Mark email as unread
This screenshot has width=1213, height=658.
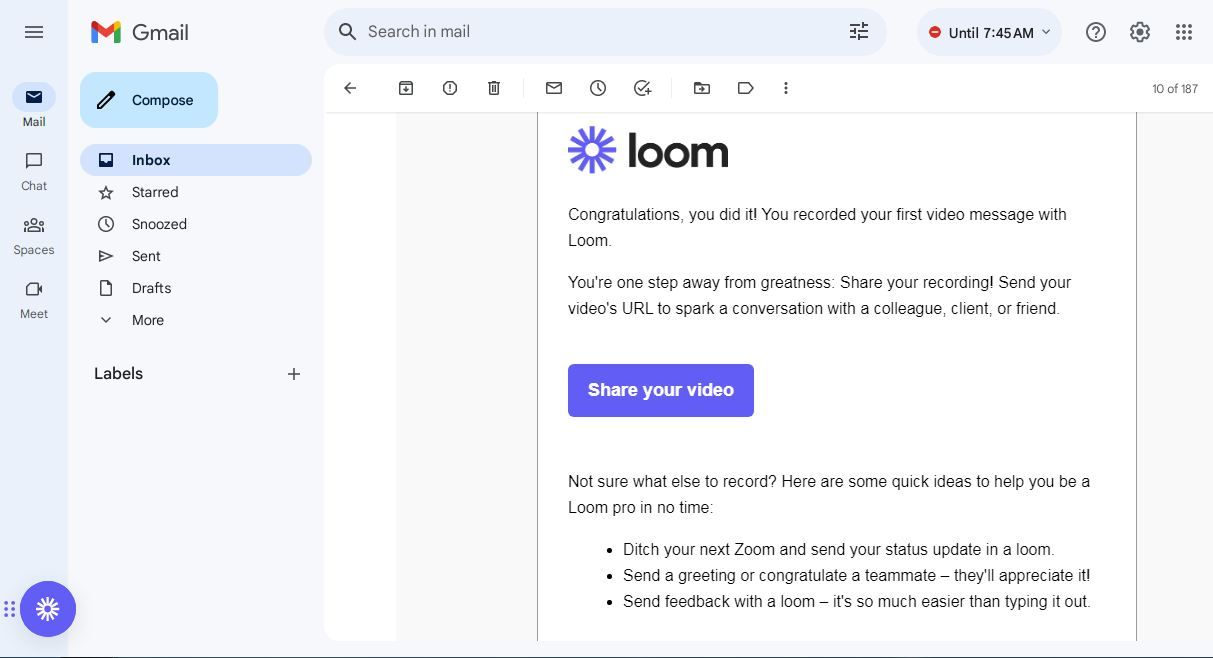point(554,88)
